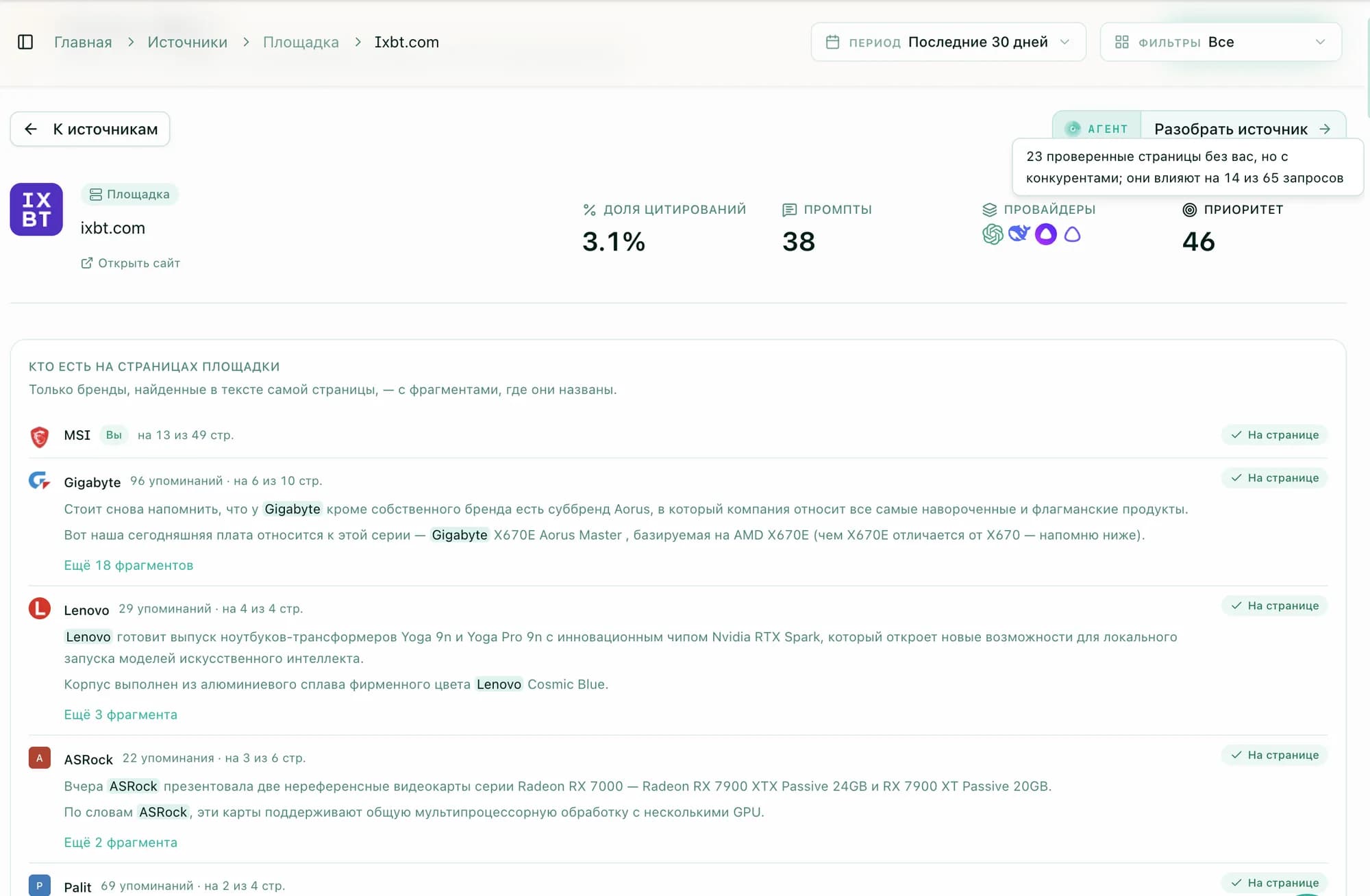Click the ChatGPT provider icon
Viewport: 1370px width, 896px height.
pos(993,234)
